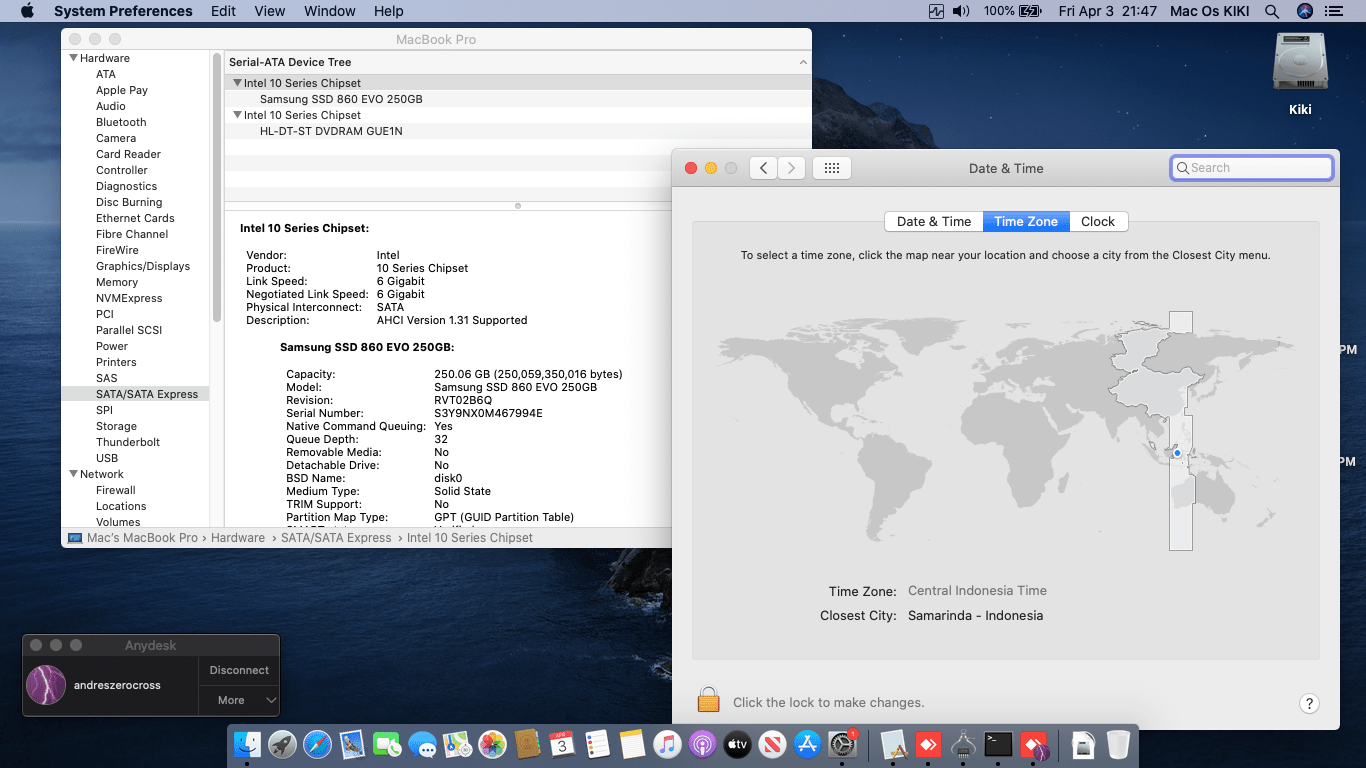Image resolution: width=1366 pixels, height=768 pixels.
Task: Activate Siri from the menu bar
Action: [1304, 11]
